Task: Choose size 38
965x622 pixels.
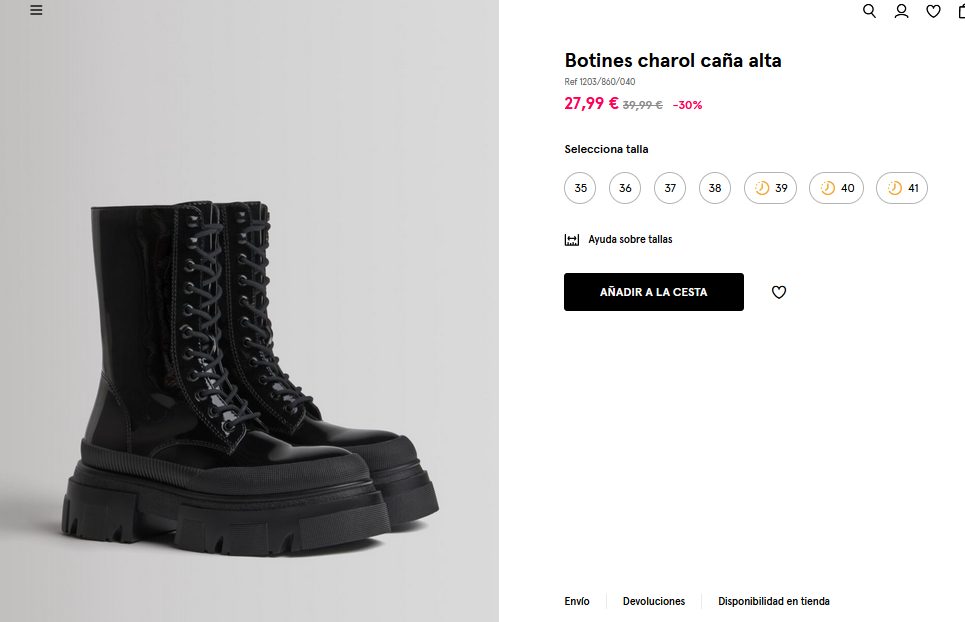Action: tap(715, 188)
